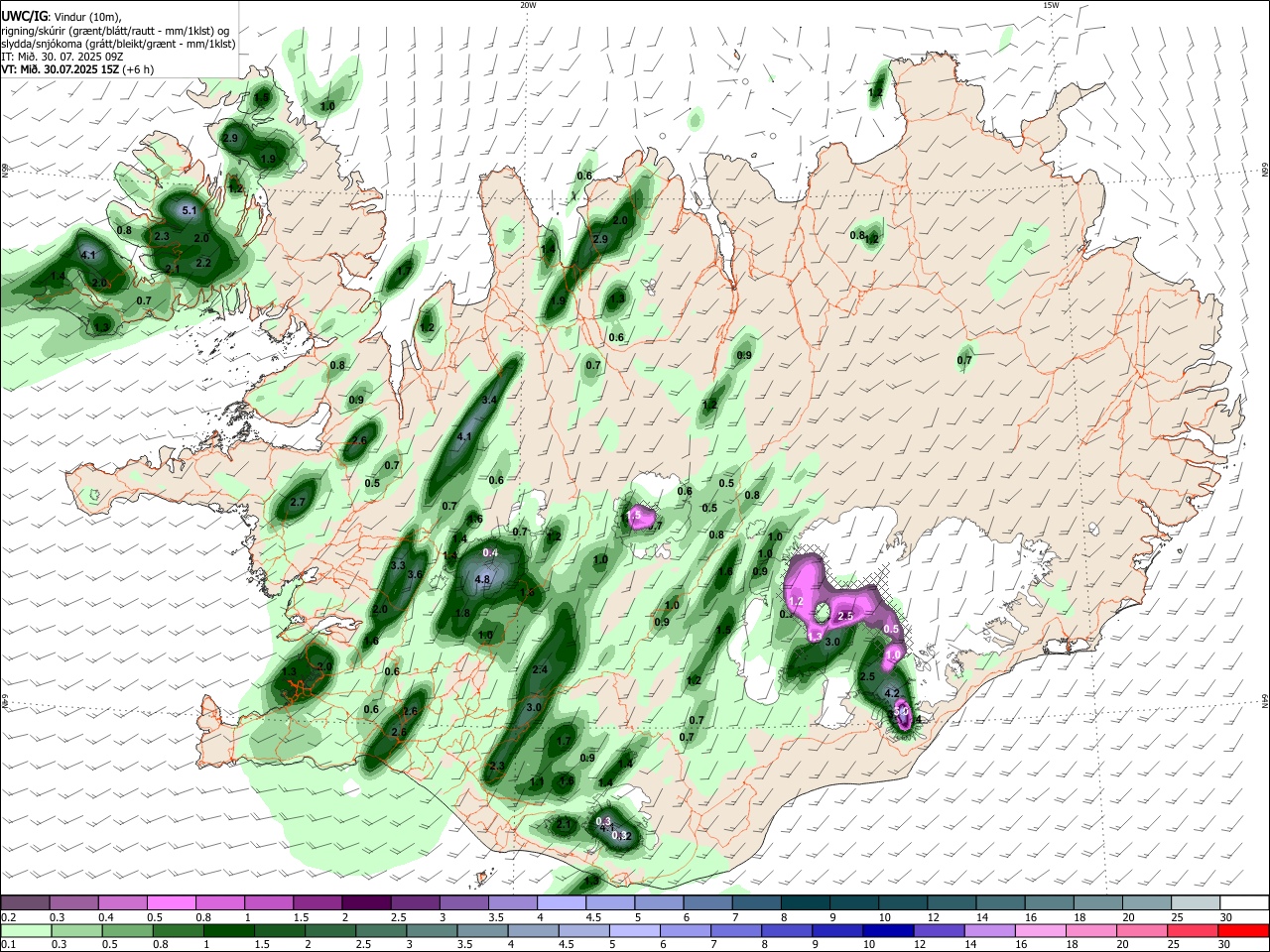Pick the darkest purple snow swatch at 2

click(x=366, y=903)
